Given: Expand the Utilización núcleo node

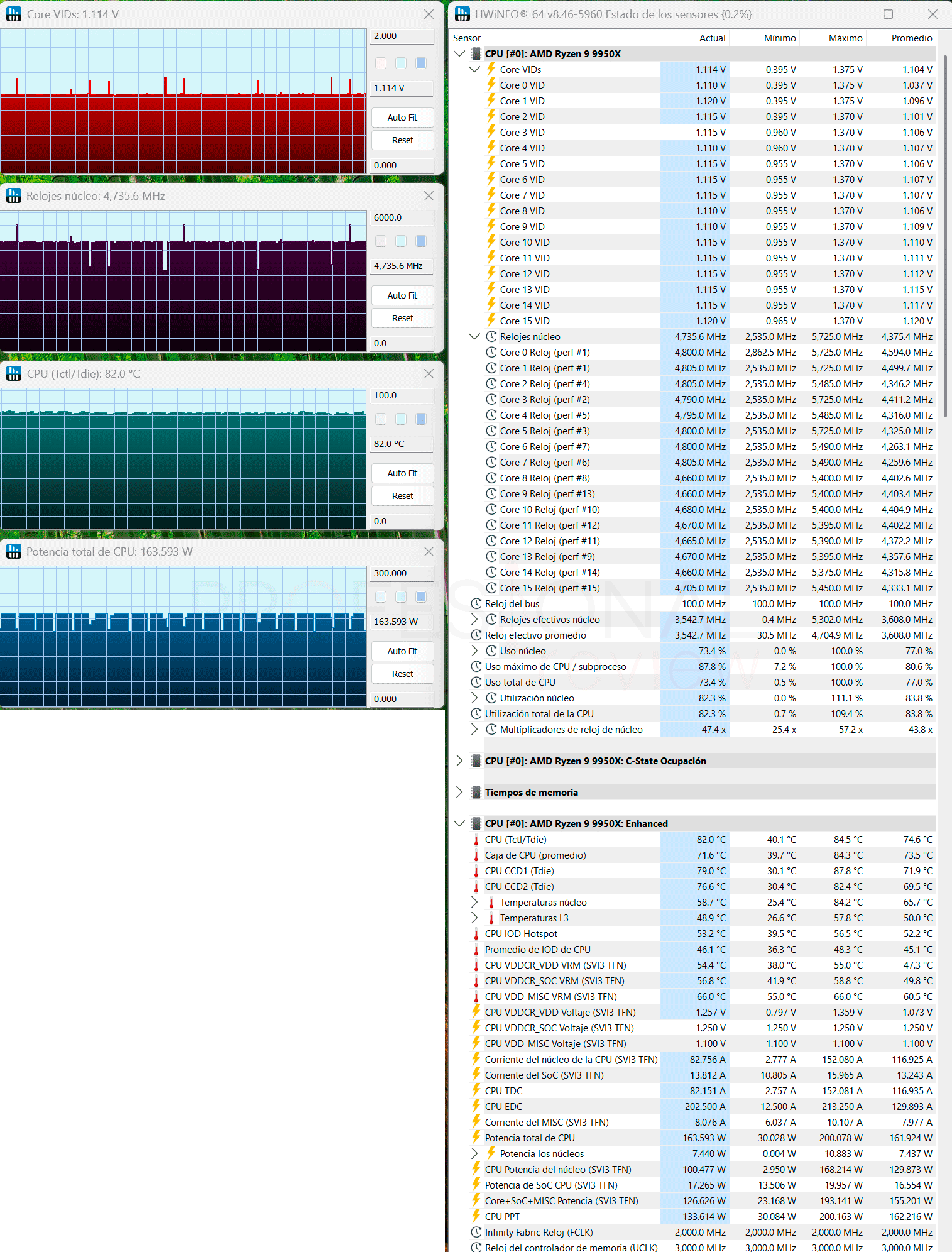Looking at the screenshot, I should [x=474, y=698].
